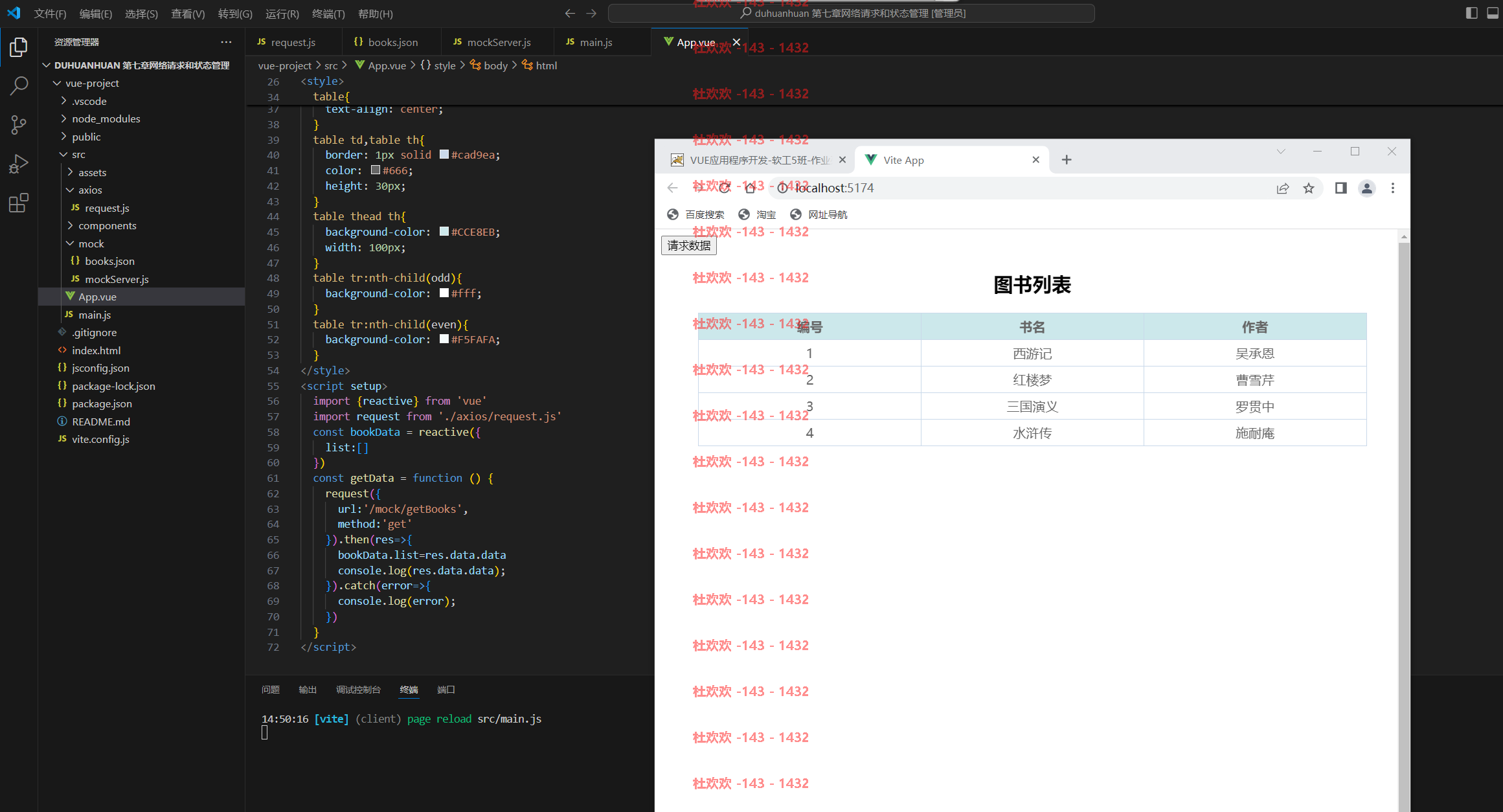Toggle bottom panel layout icon
The height and width of the screenshot is (812, 1503).
pyautogui.click(x=1493, y=13)
